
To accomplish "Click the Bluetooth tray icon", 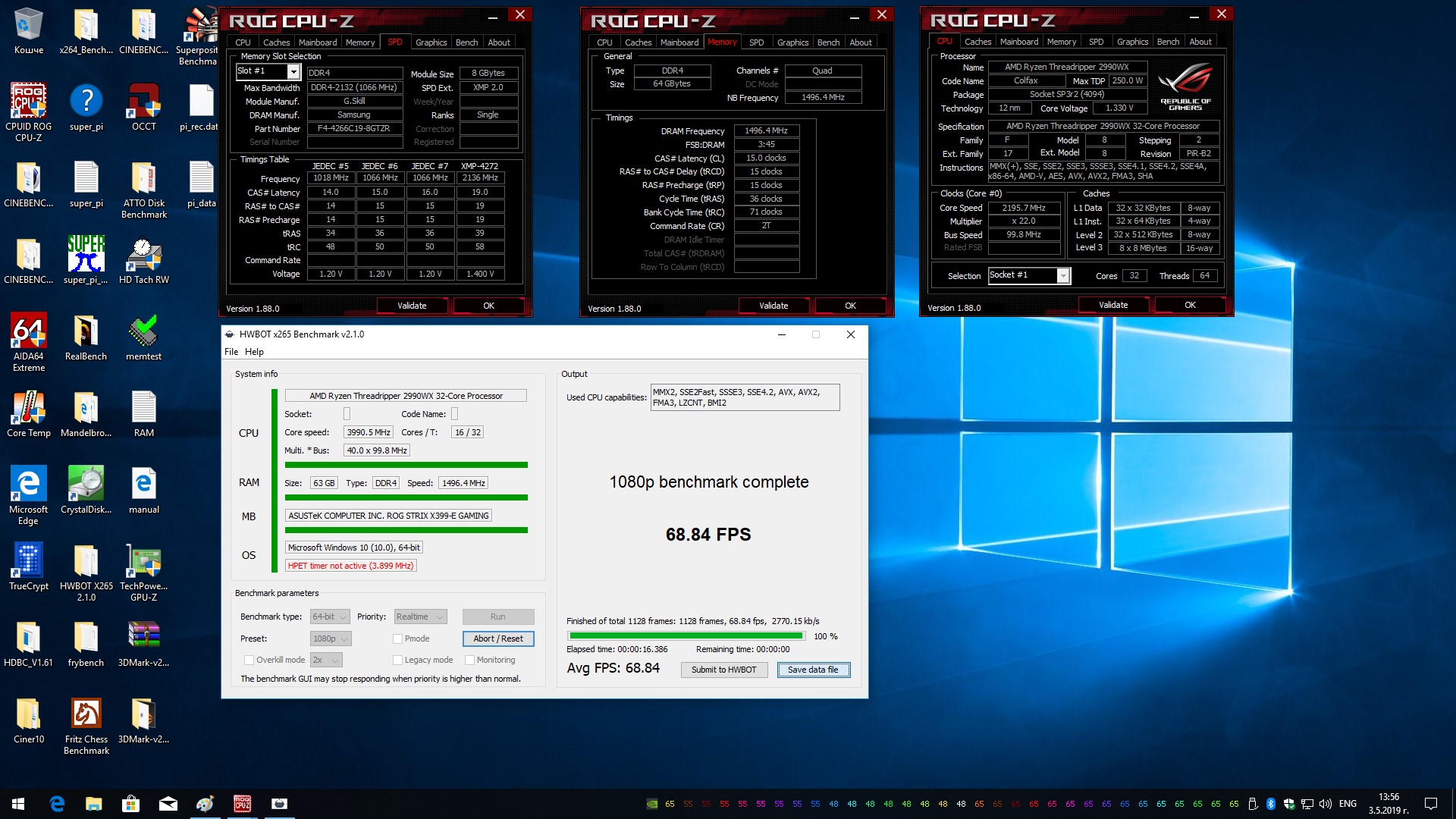I will tap(1270, 804).
